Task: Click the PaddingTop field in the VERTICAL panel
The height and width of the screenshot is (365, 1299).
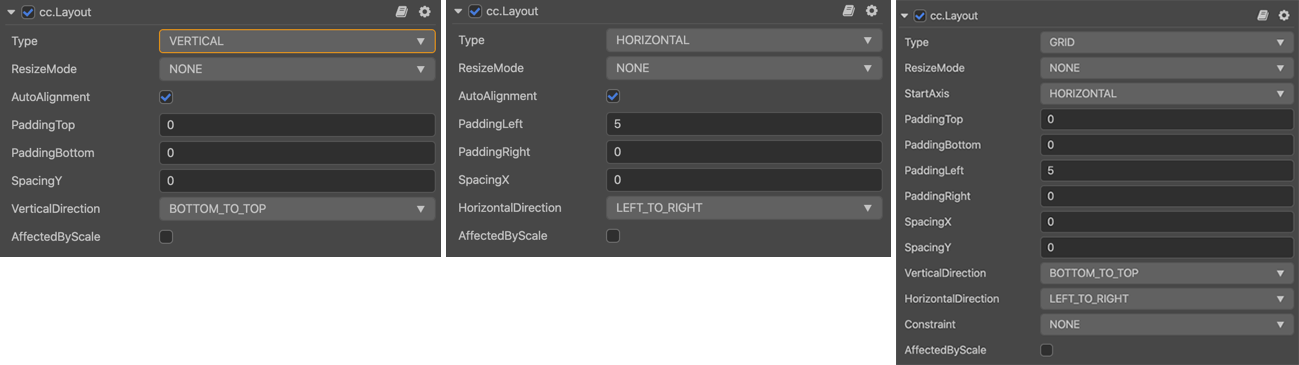Action: tap(297, 125)
